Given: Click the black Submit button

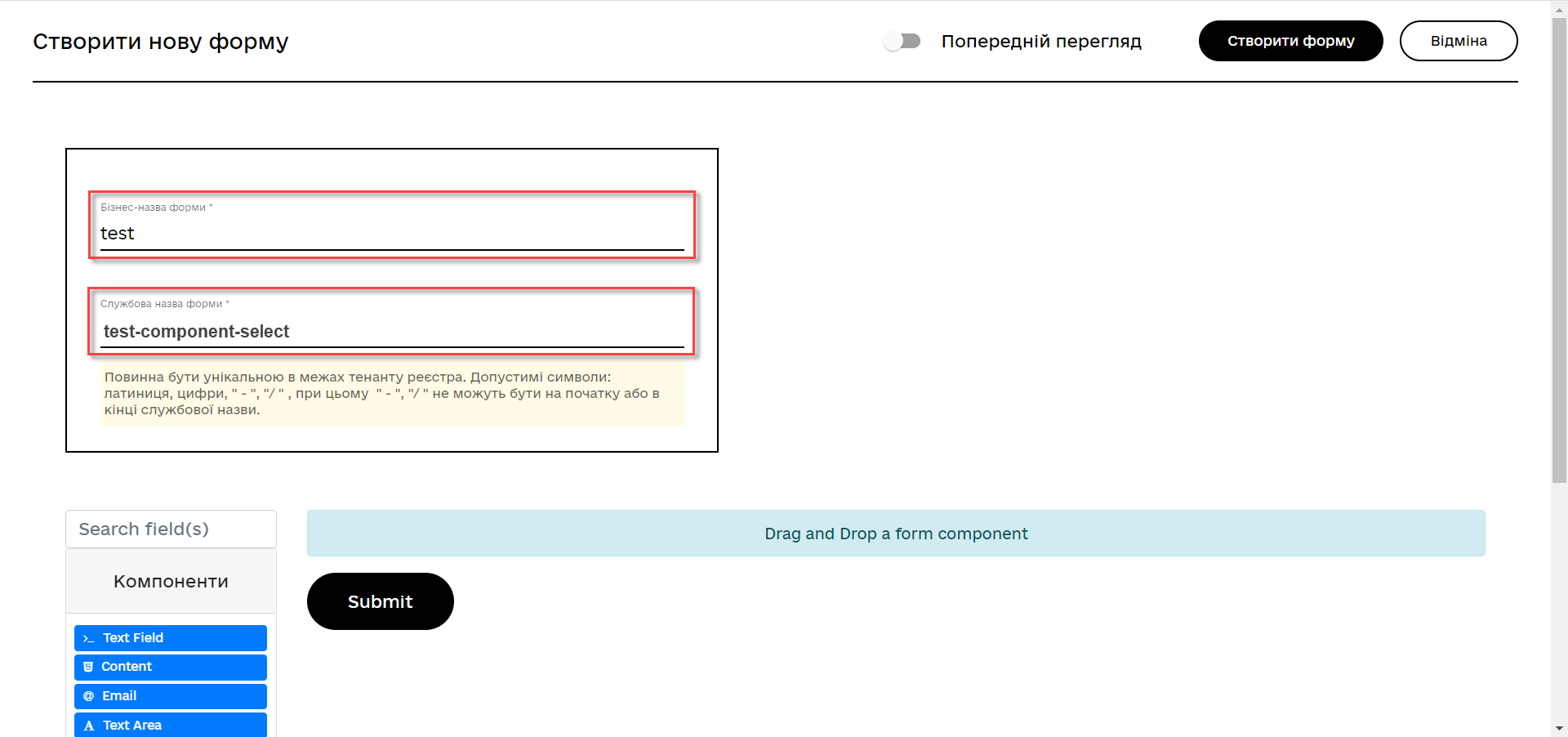Looking at the screenshot, I should pyautogui.click(x=381, y=601).
